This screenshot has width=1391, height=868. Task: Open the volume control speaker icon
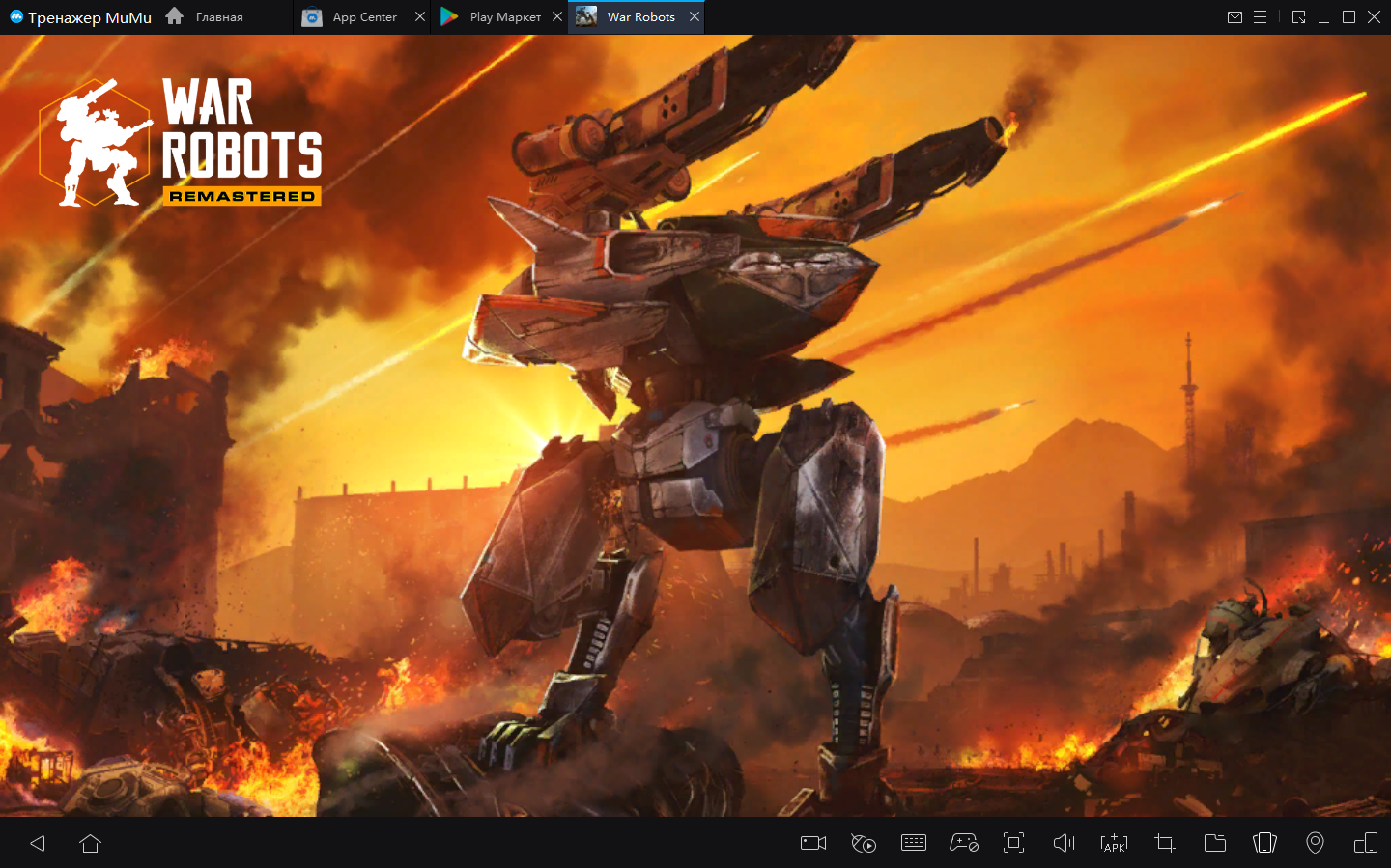[x=1064, y=843]
